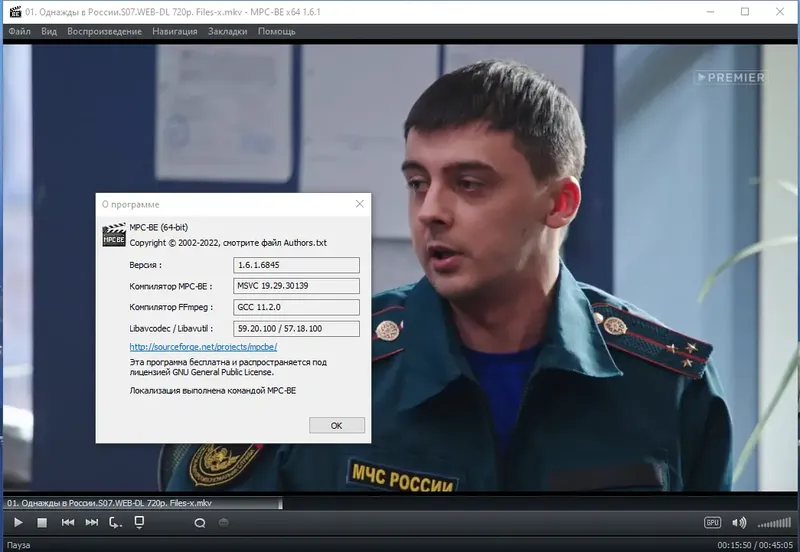The height and width of the screenshot is (552, 800).
Task: Click the Пауза status text
Action: pos(18,545)
